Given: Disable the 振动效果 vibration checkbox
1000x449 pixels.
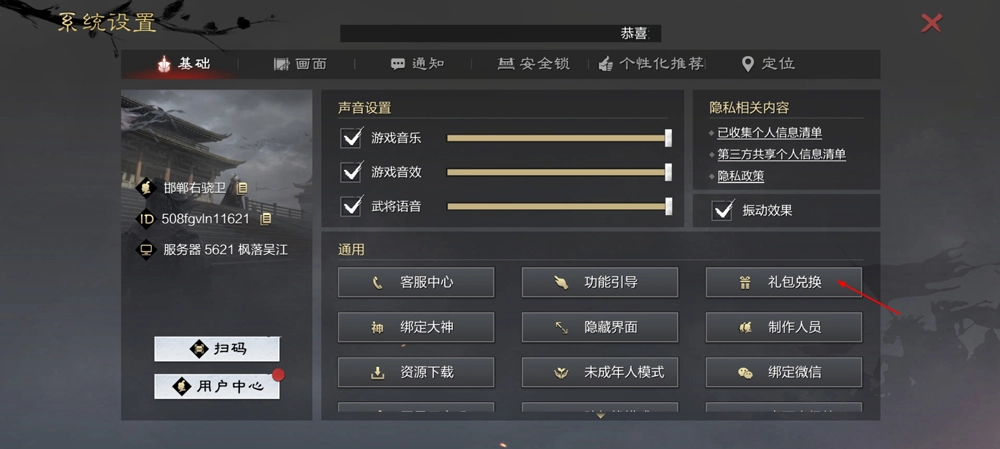Looking at the screenshot, I should click(723, 210).
